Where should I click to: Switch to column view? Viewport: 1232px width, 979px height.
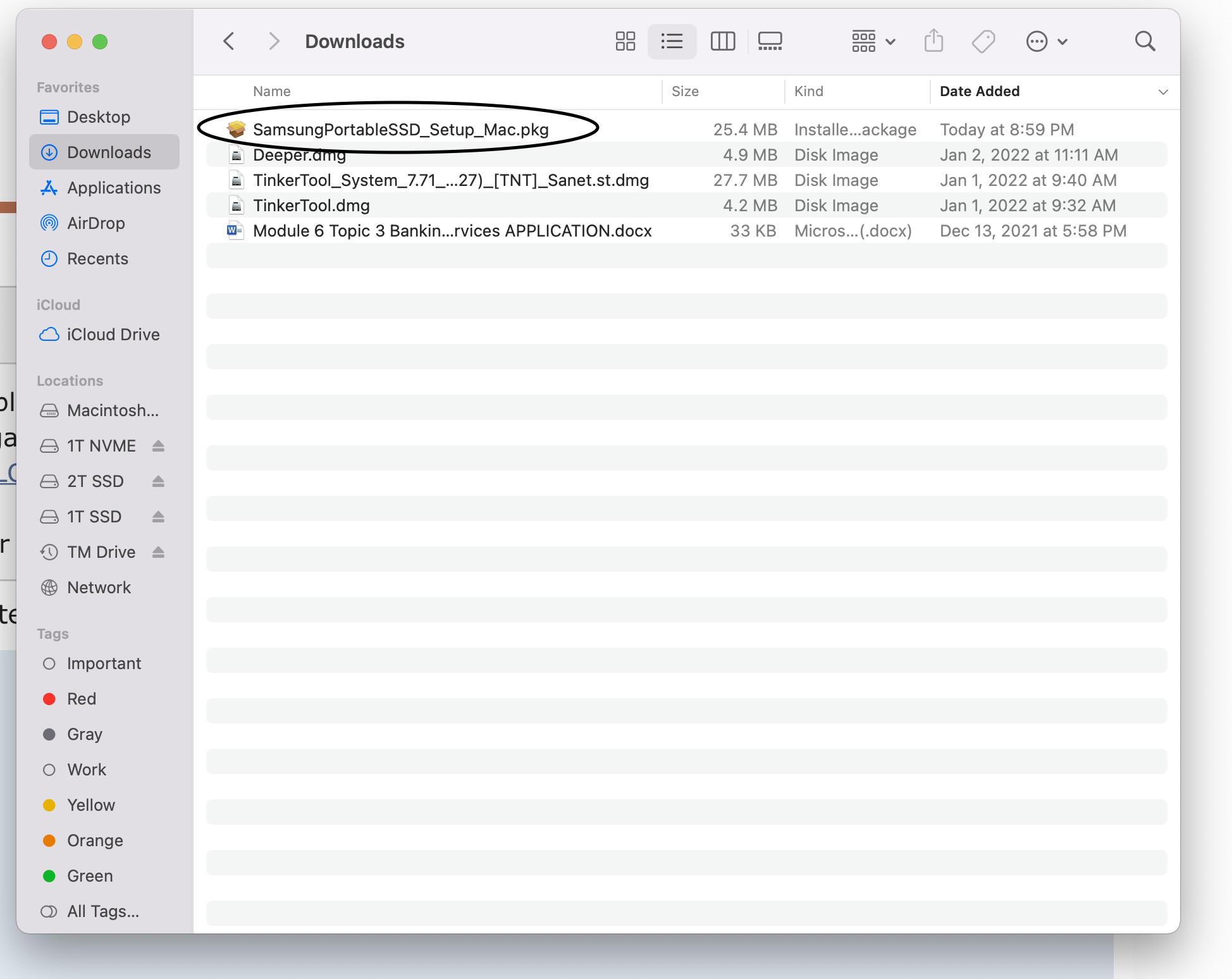pos(722,42)
